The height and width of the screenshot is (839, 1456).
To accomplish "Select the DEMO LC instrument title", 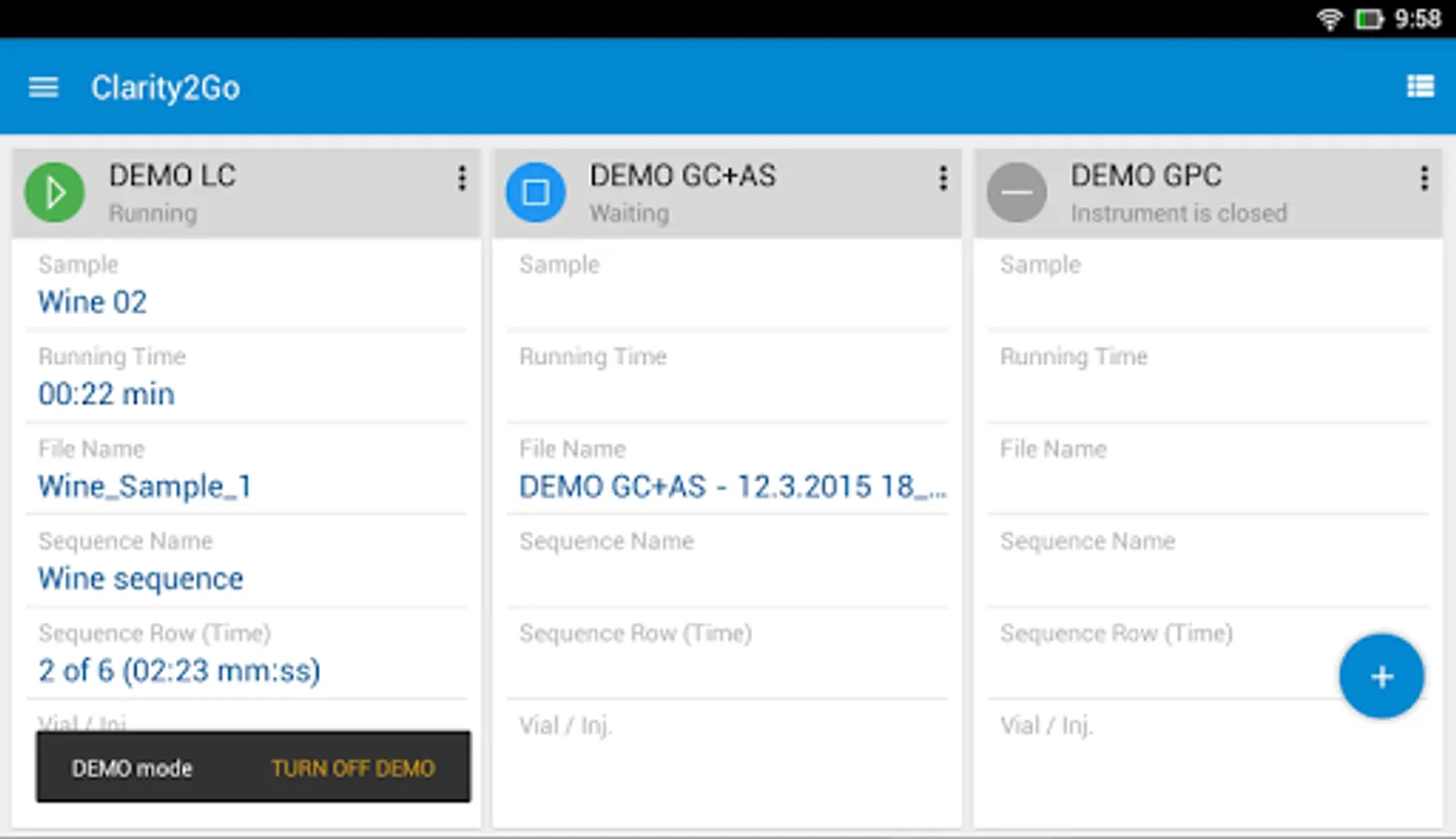I will coord(172,175).
